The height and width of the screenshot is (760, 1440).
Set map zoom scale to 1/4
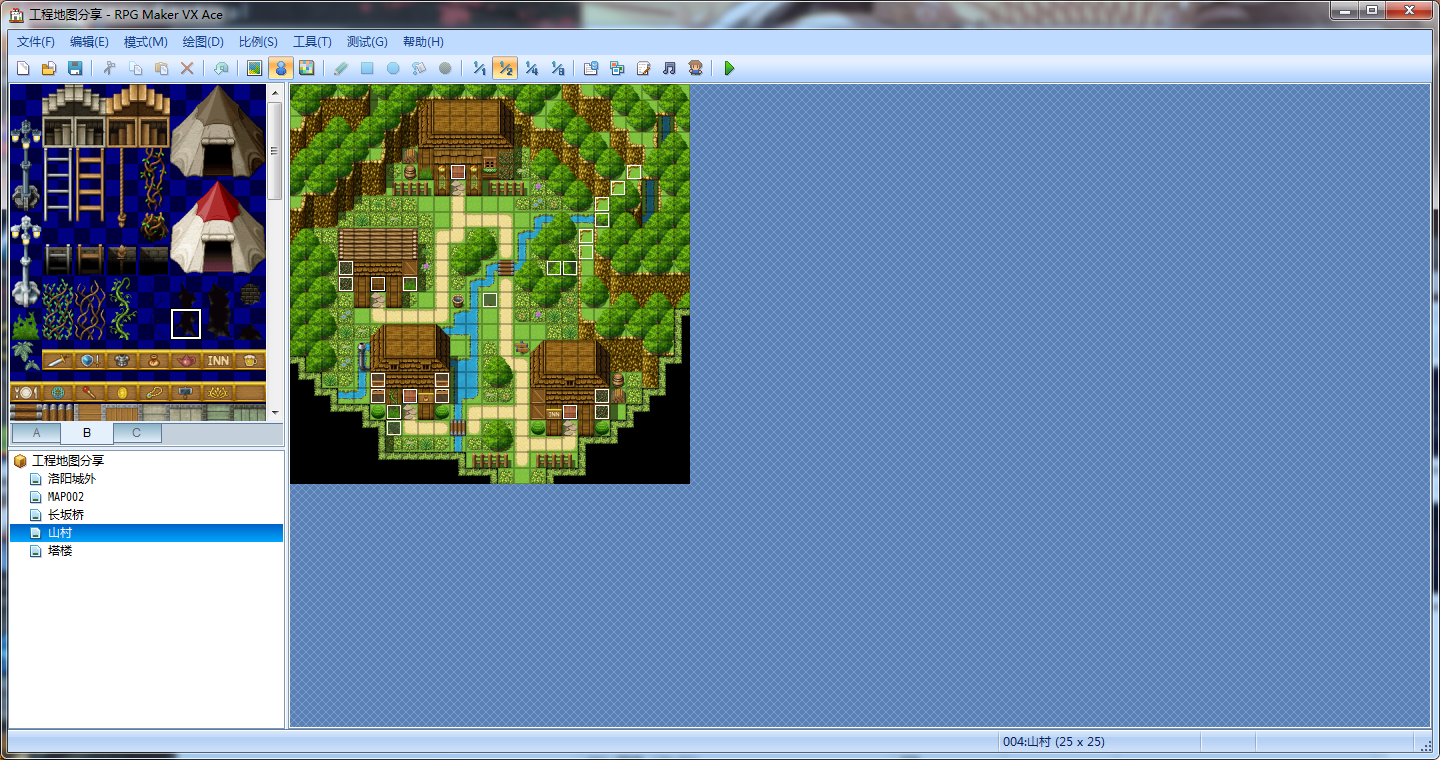[531, 68]
